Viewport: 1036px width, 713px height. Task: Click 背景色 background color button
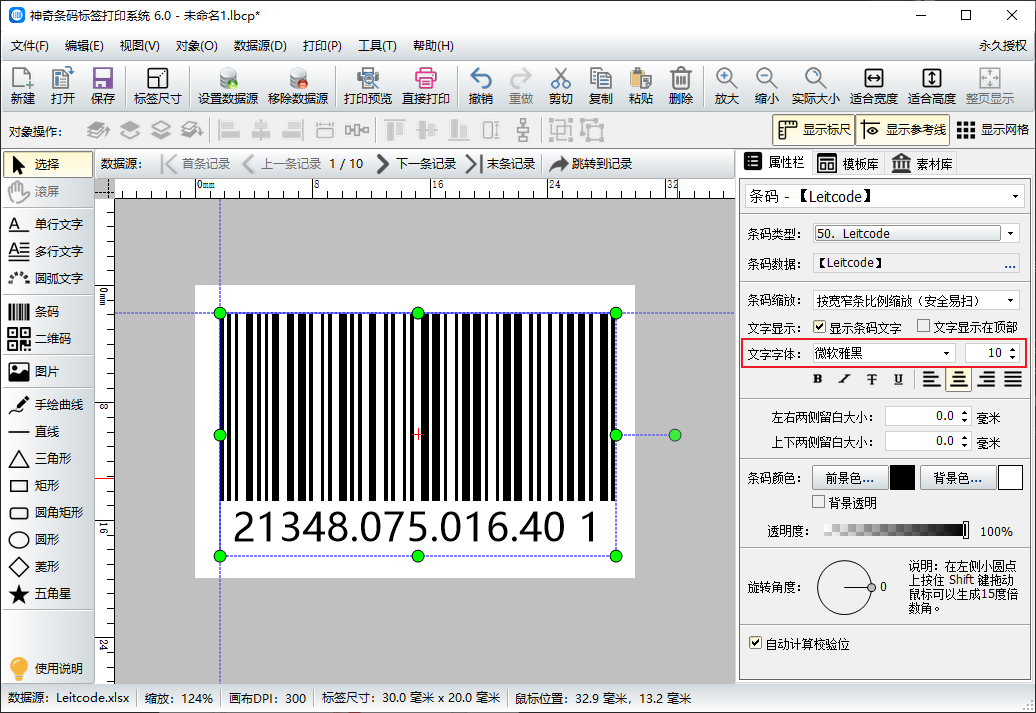pos(957,478)
